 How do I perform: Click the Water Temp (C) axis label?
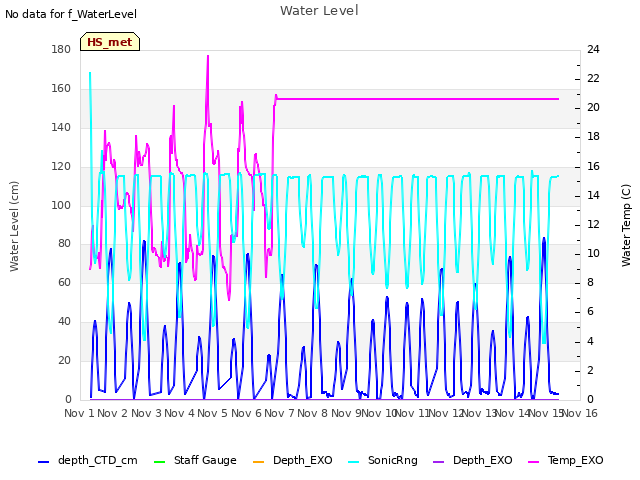point(626,225)
